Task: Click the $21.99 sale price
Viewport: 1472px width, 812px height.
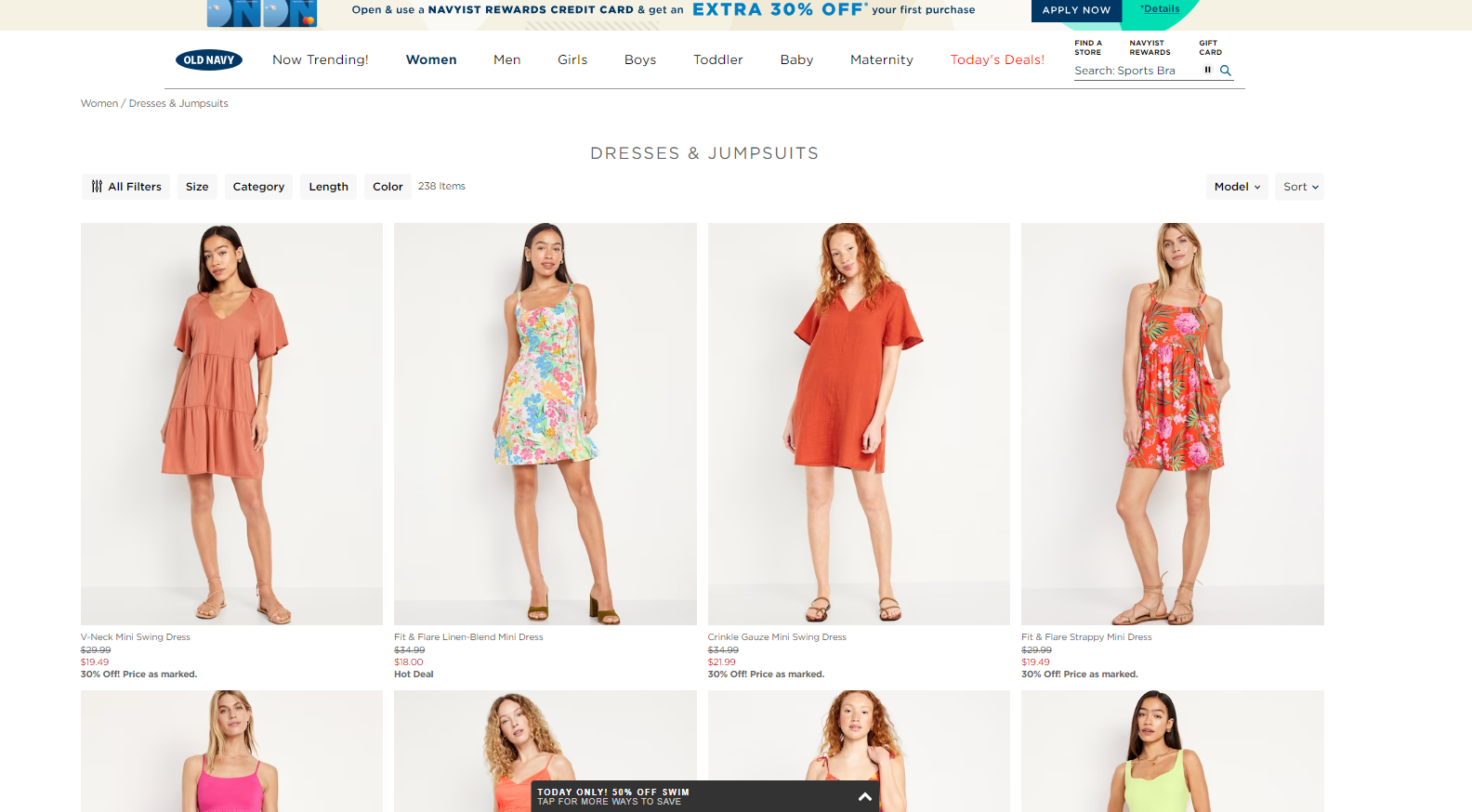Action: pyautogui.click(x=722, y=662)
